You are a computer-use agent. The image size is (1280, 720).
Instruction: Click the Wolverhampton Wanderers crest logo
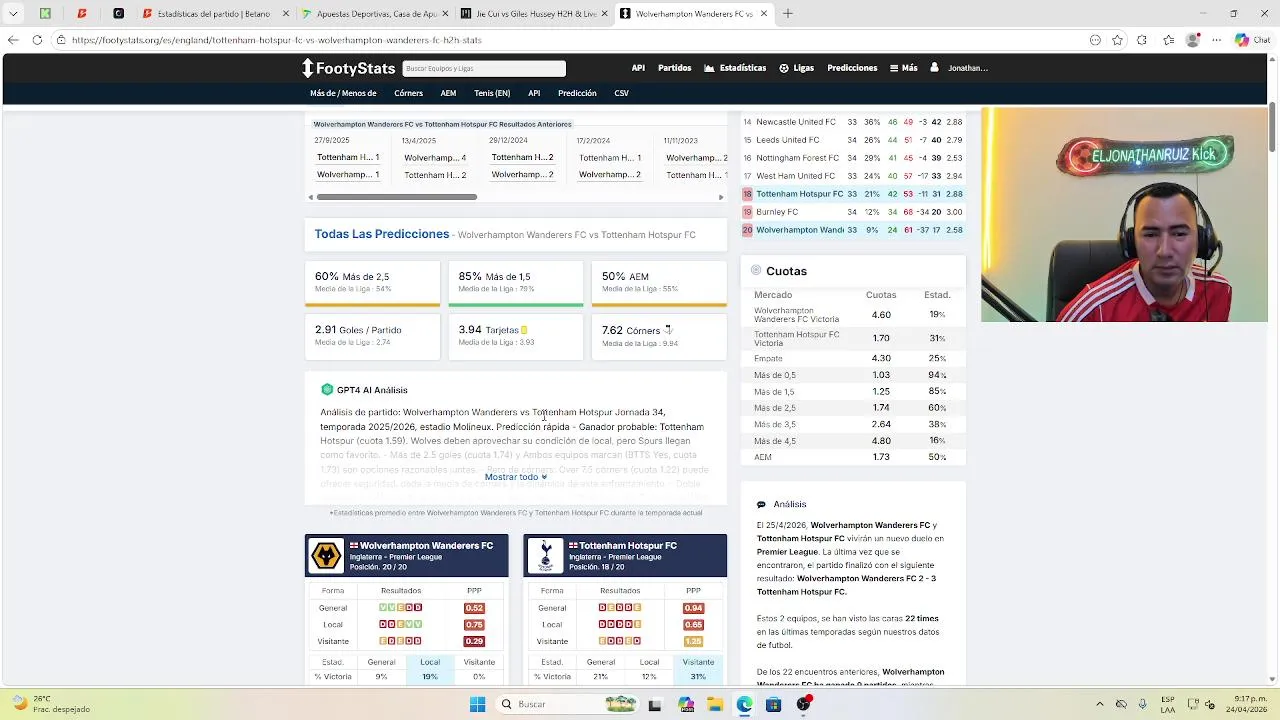point(326,555)
